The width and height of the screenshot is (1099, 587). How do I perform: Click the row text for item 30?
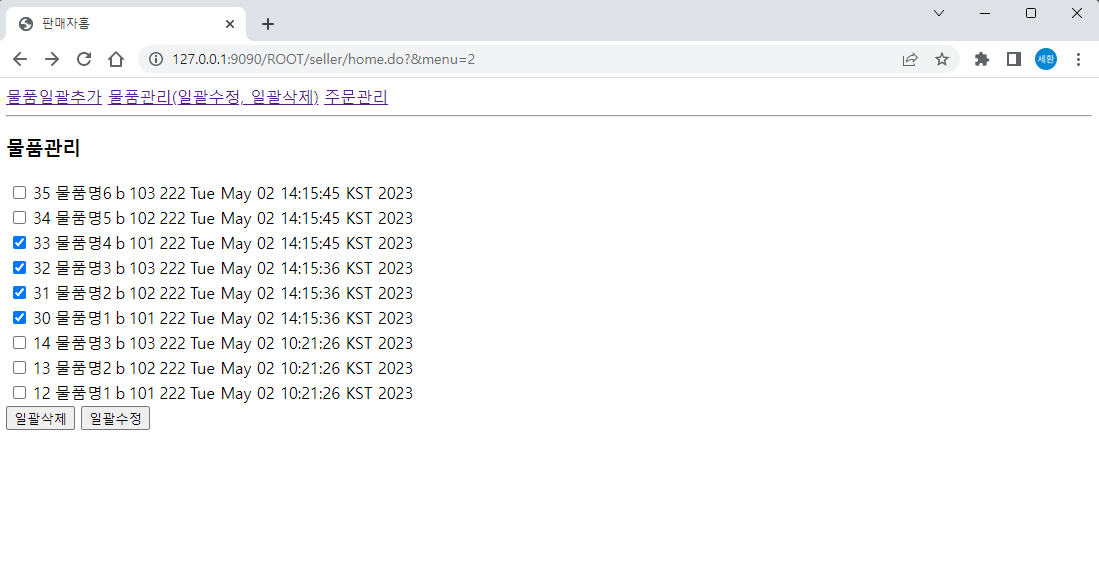pyautogui.click(x=223, y=319)
